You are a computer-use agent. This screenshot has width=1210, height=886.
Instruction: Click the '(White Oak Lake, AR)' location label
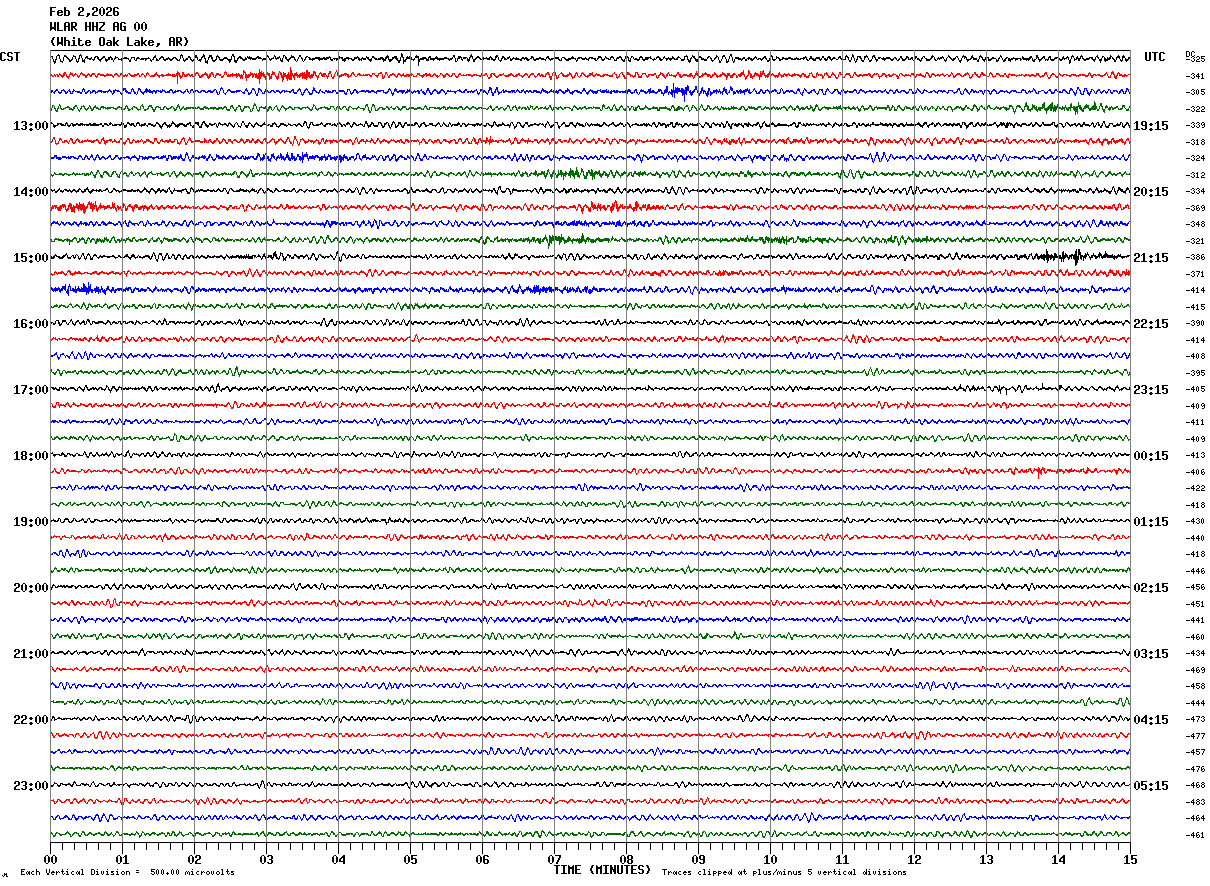(119, 42)
